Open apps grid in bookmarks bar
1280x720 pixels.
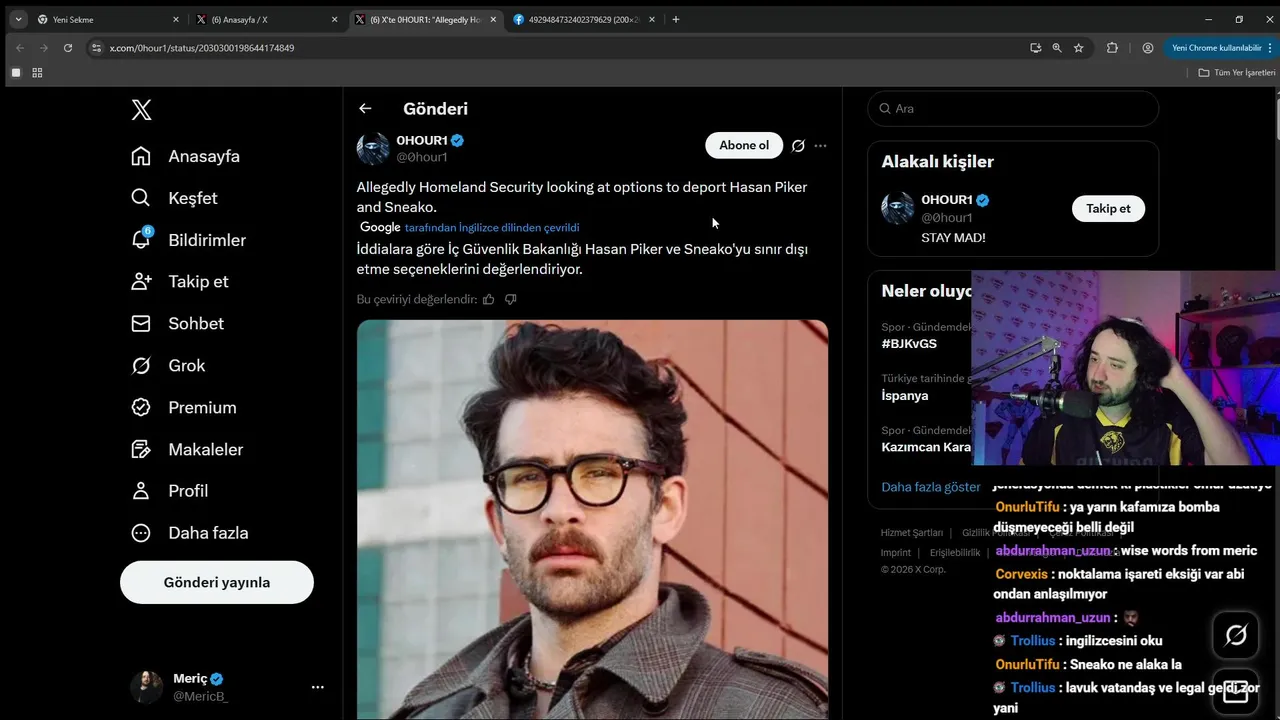(37, 72)
